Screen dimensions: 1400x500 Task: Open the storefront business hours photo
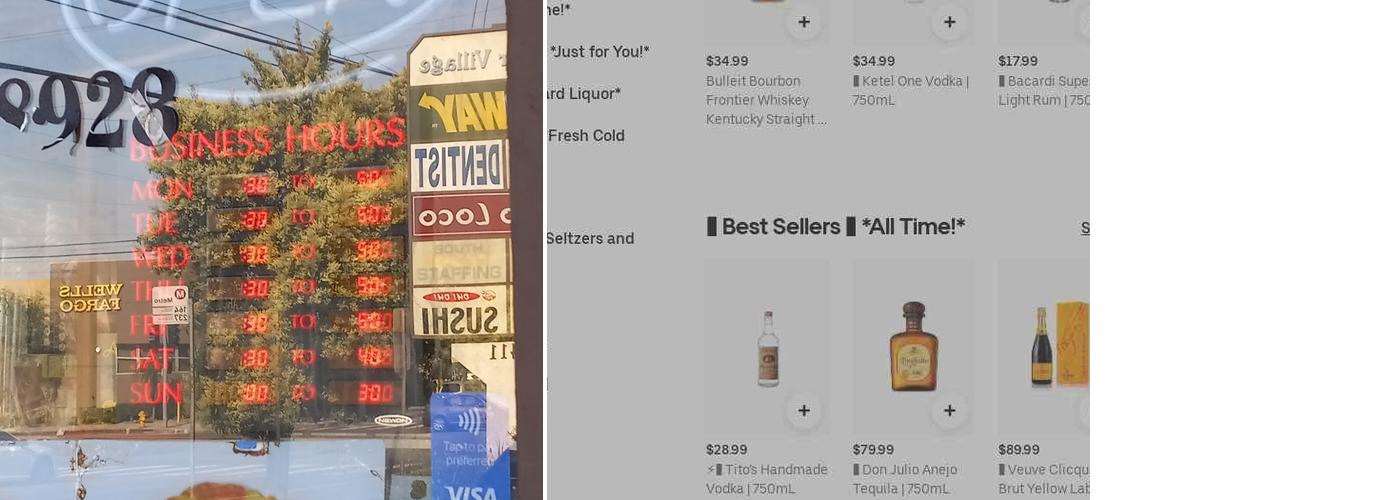[271, 250]
